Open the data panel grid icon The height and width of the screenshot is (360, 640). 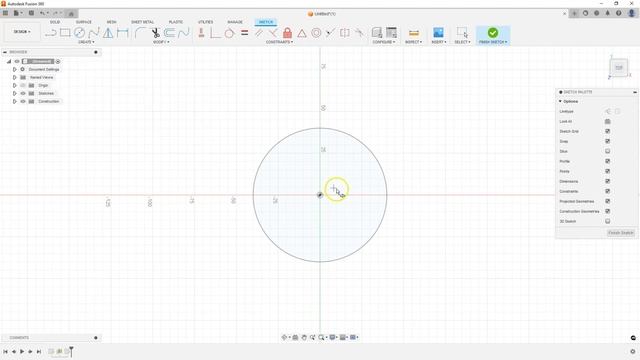(5, 13)
